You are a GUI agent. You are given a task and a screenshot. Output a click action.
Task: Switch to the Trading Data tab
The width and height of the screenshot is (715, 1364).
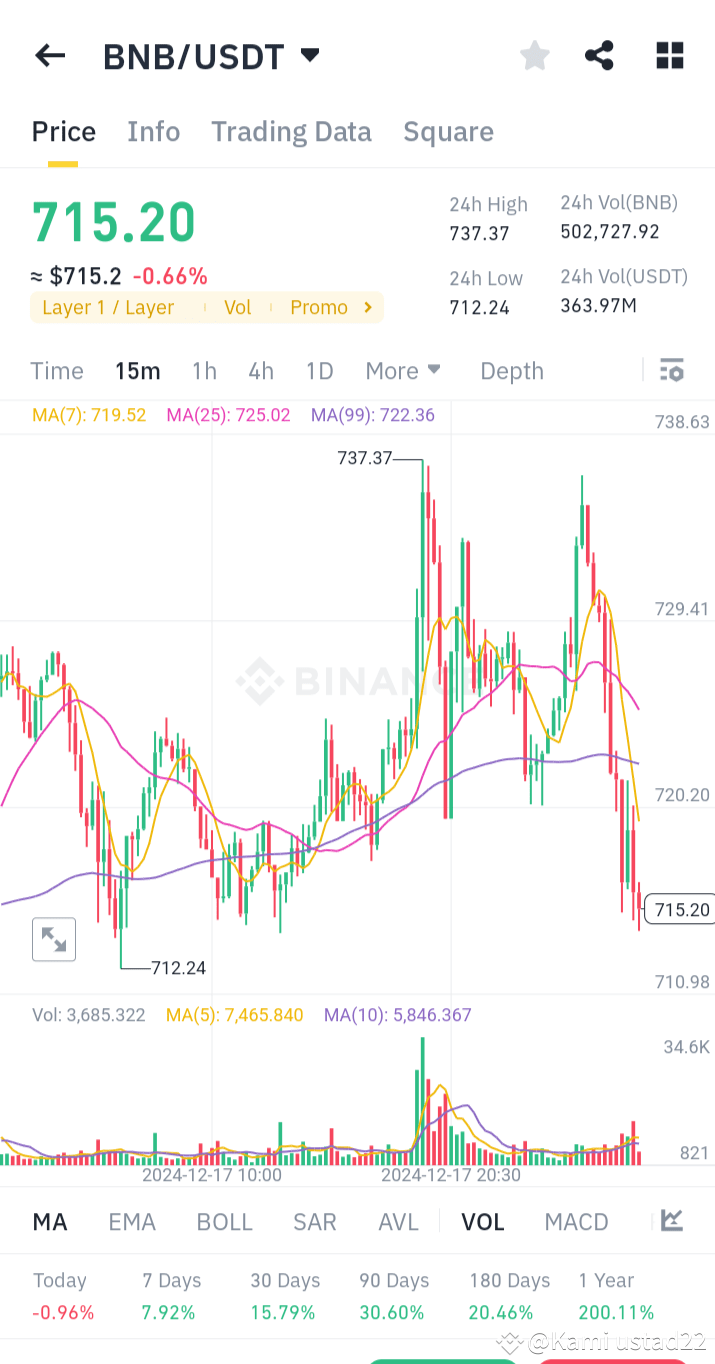point(291,131)
